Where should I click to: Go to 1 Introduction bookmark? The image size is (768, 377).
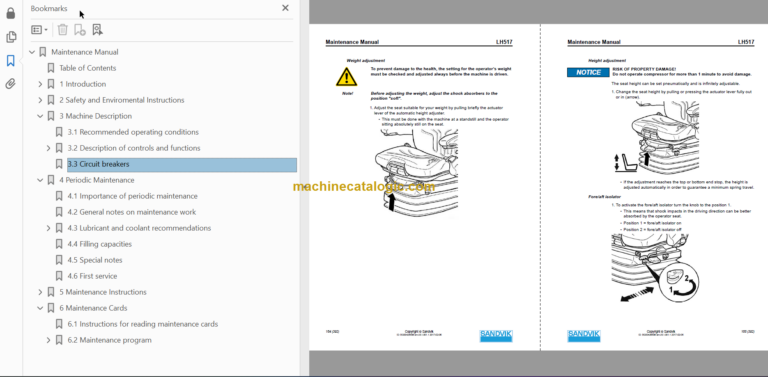click(x=82, y=84)
